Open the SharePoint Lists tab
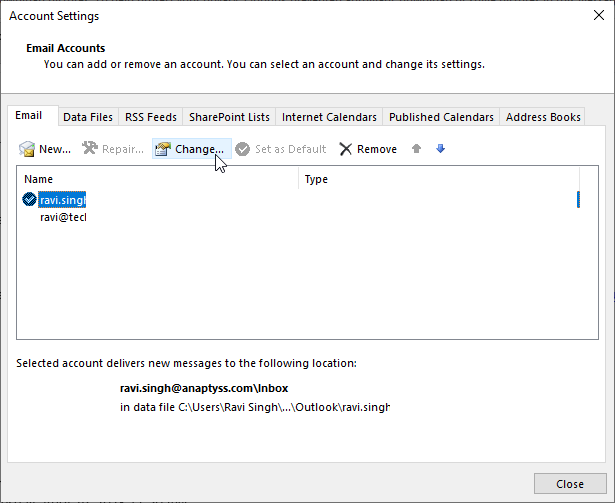Viewport: 615px width, 503px height. click(x=229, y=117)
